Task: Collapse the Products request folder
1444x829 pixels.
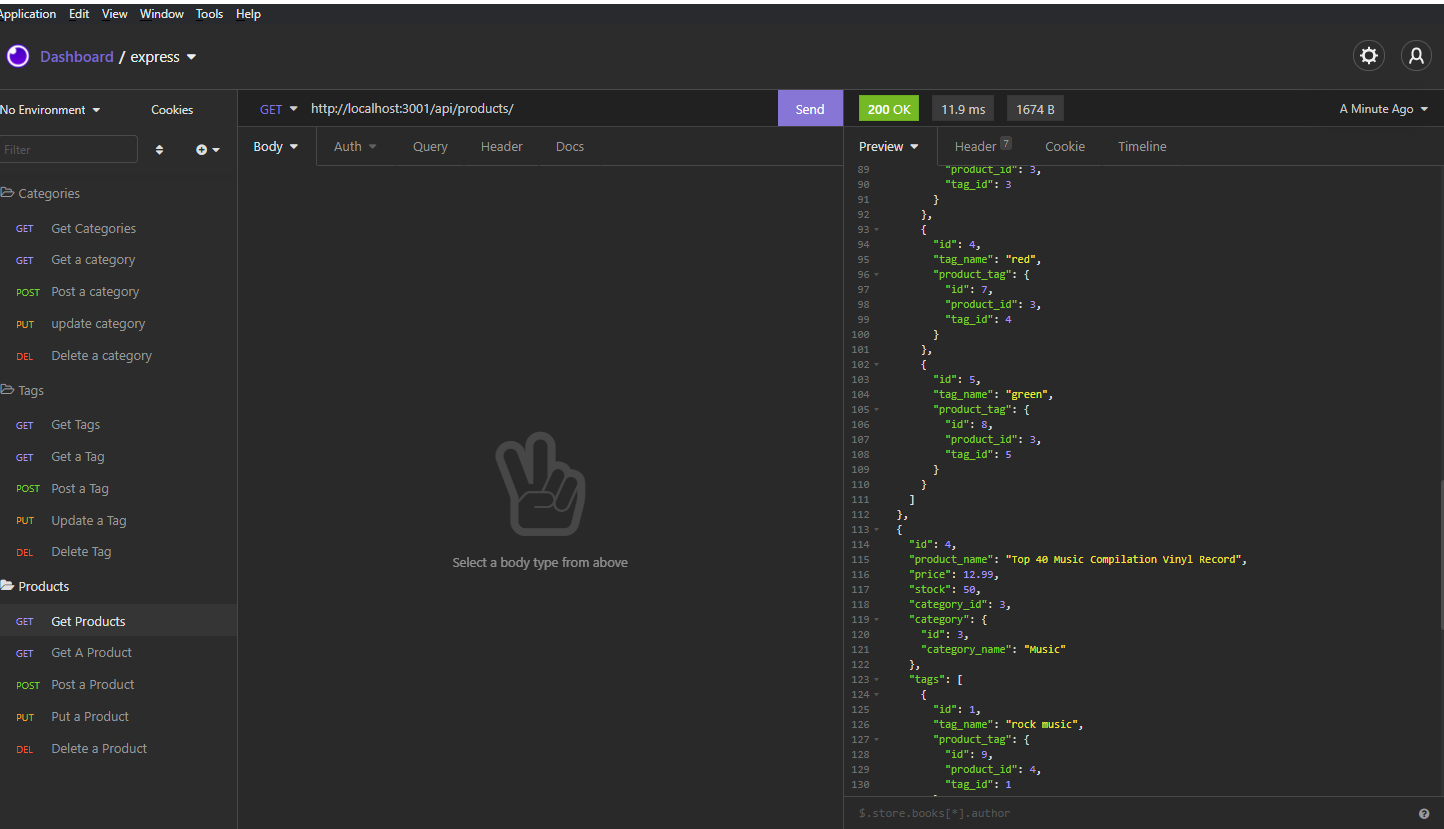Action: tap(9, 585)
